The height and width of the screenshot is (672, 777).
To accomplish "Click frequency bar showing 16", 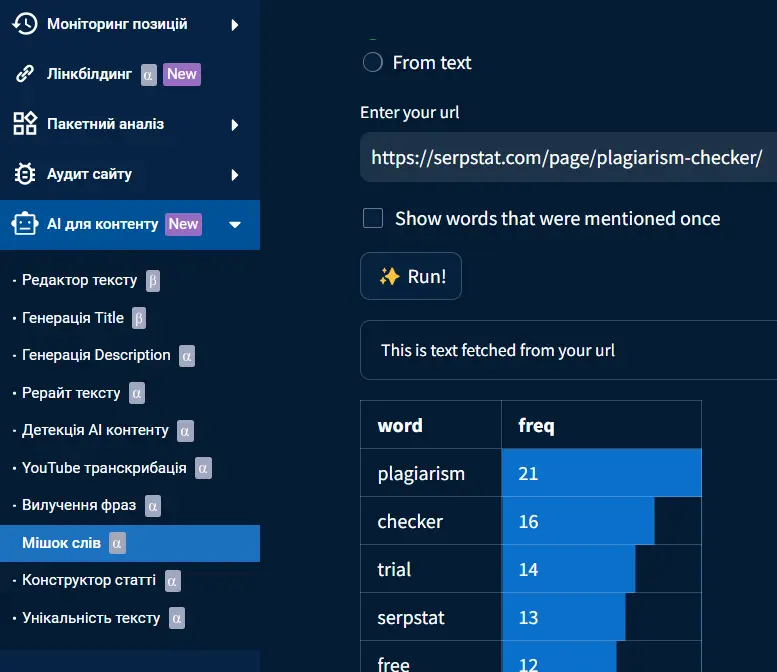I will pyautogui.click(x=578, y=521).
